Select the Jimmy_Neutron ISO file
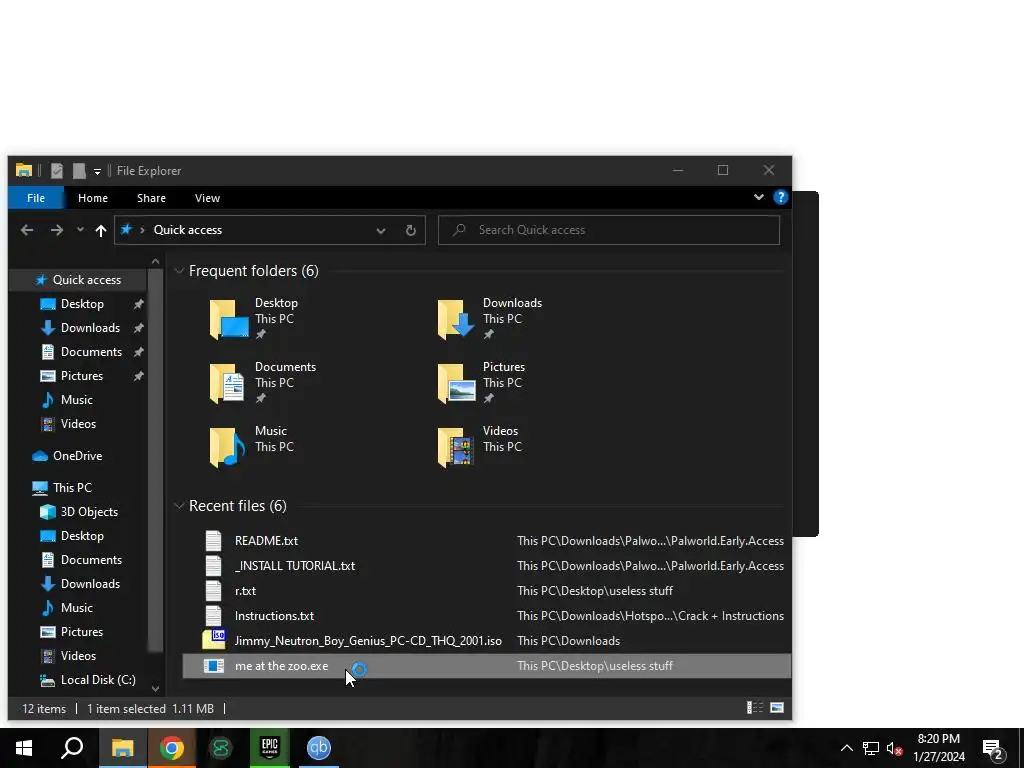Viewport: 1024px width, 768px height. click(x=486, y=641)
